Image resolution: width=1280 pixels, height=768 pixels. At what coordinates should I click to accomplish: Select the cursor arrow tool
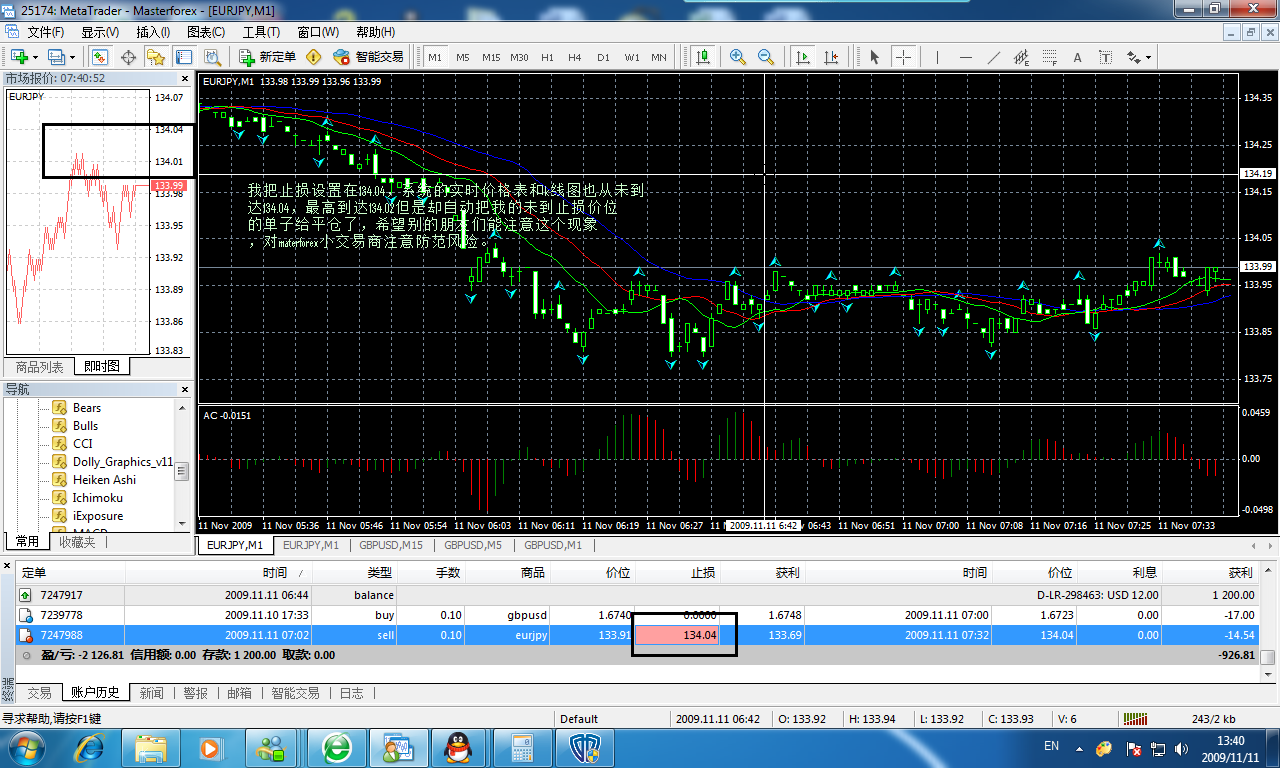(875, 57)
